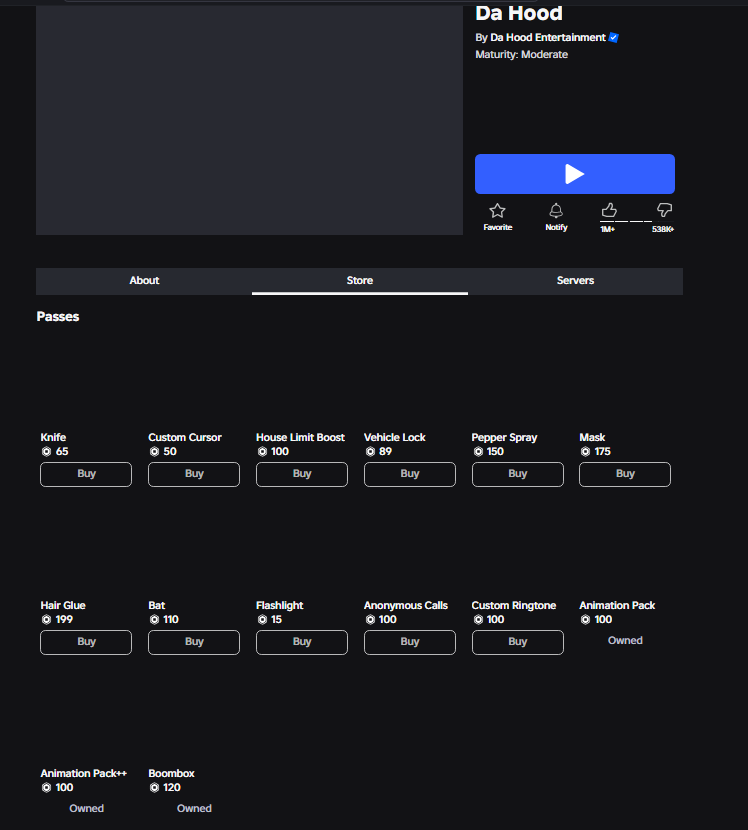Buy the Knife pass
This screenshot has height=830, width=748.
(86, 474)
